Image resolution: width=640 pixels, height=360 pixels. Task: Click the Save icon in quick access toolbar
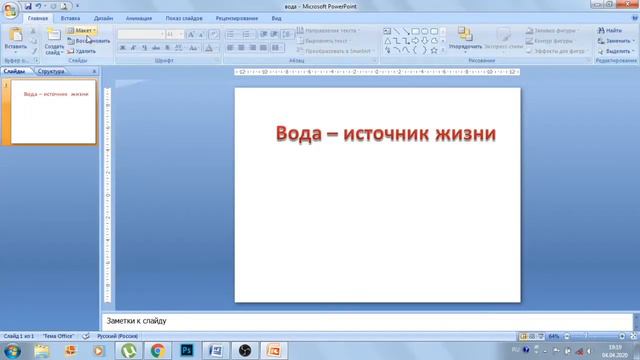click(28, 6)
